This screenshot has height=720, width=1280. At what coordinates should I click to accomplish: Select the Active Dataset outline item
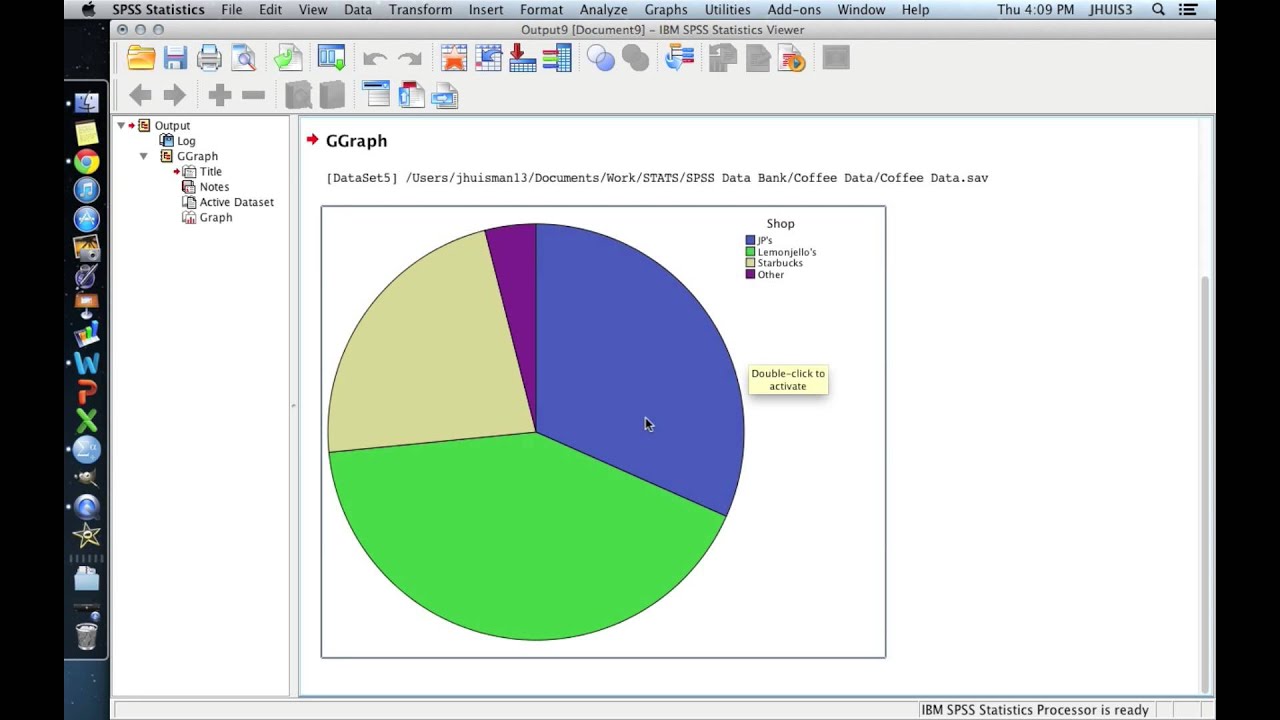236,202
